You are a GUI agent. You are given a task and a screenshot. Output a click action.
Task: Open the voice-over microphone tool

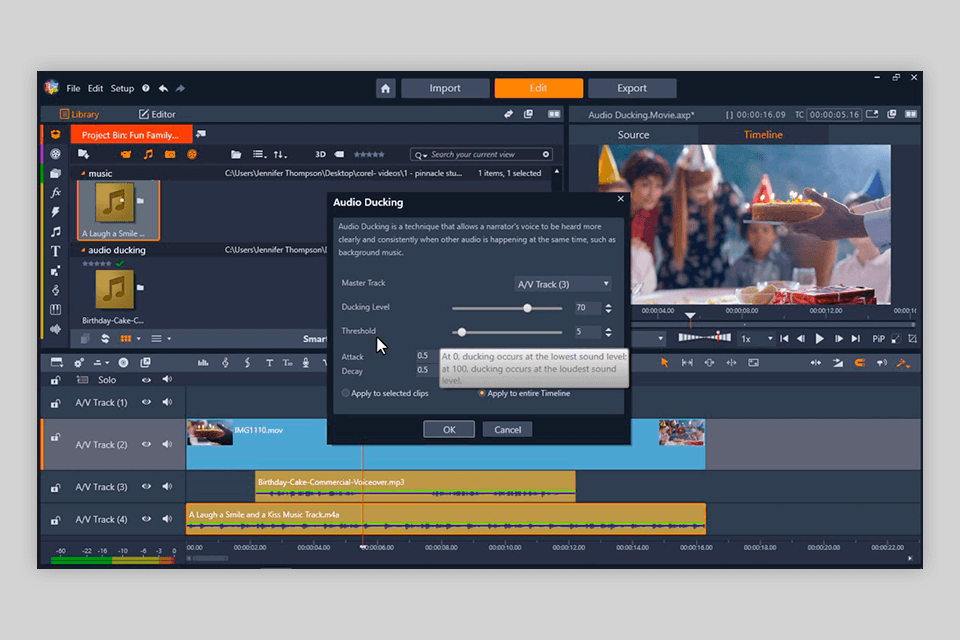tap(306, 363)
